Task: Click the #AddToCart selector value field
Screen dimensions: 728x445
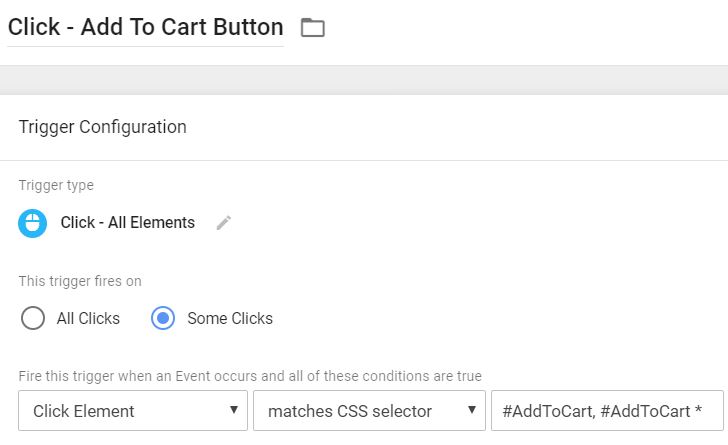Action: (x=606, y=411)
